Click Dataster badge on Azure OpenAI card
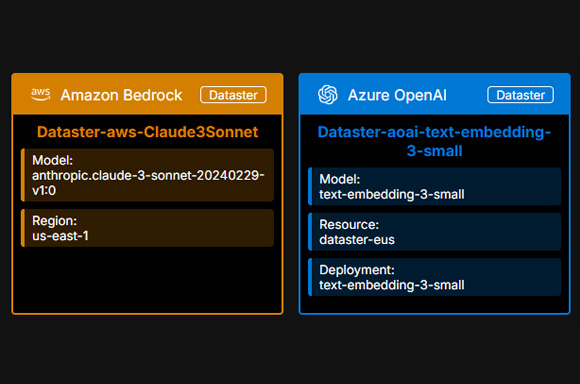Image resolution: width=580 pixels, height=384 pixels. tap(520, 95)
